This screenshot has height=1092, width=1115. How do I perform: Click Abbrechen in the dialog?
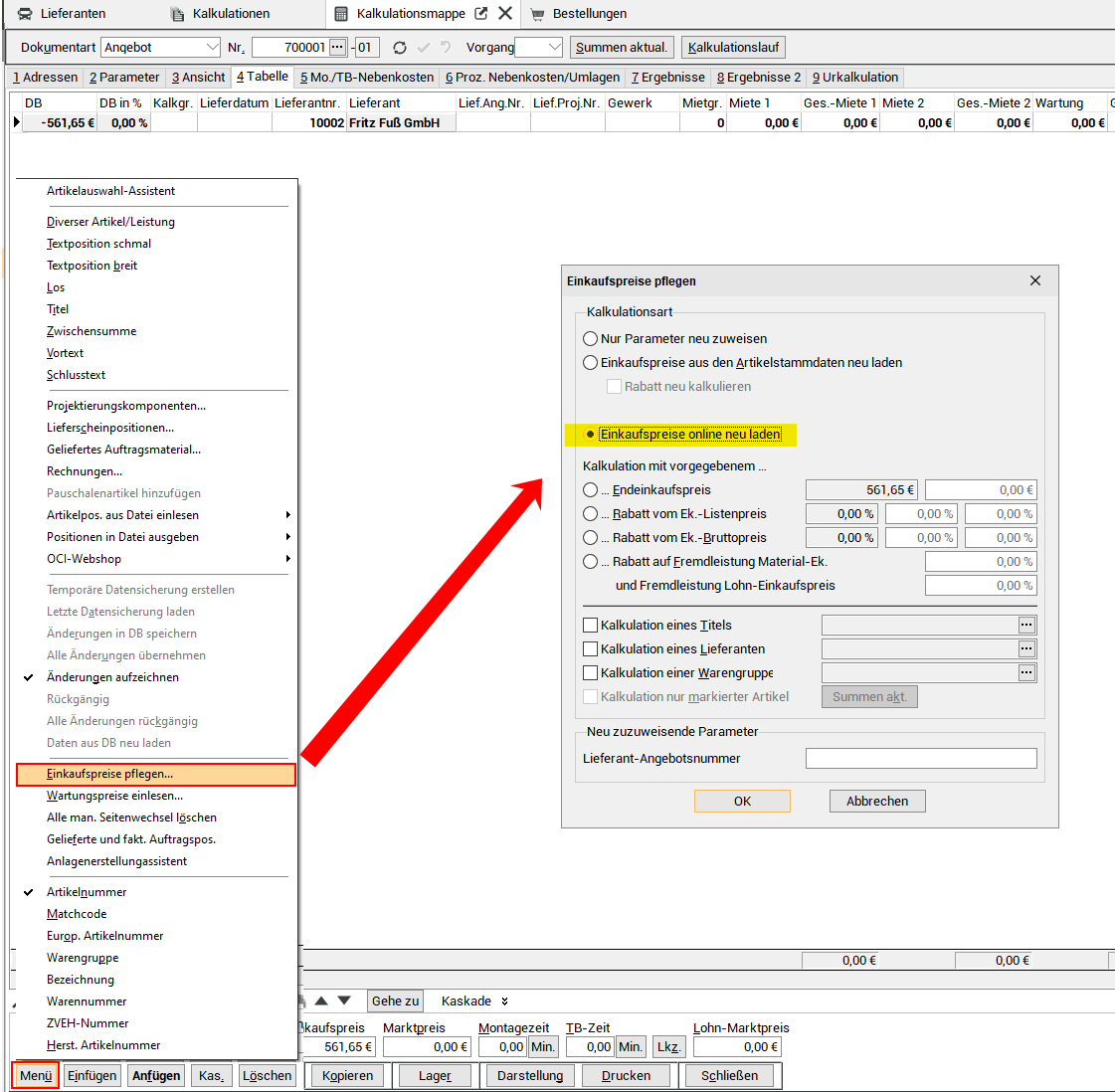(x=877, y=802)
